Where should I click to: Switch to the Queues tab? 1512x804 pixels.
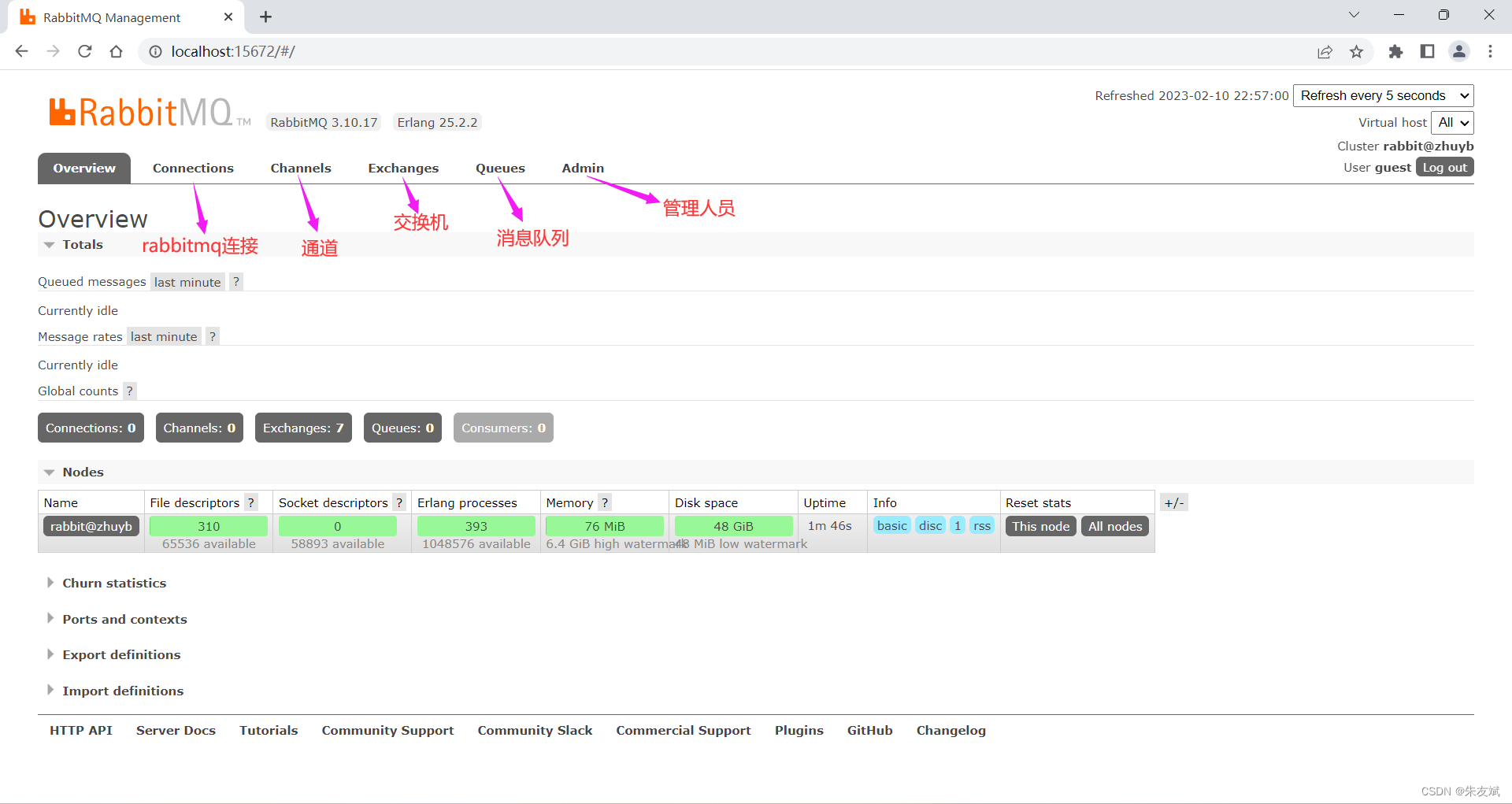click(500, 169)
